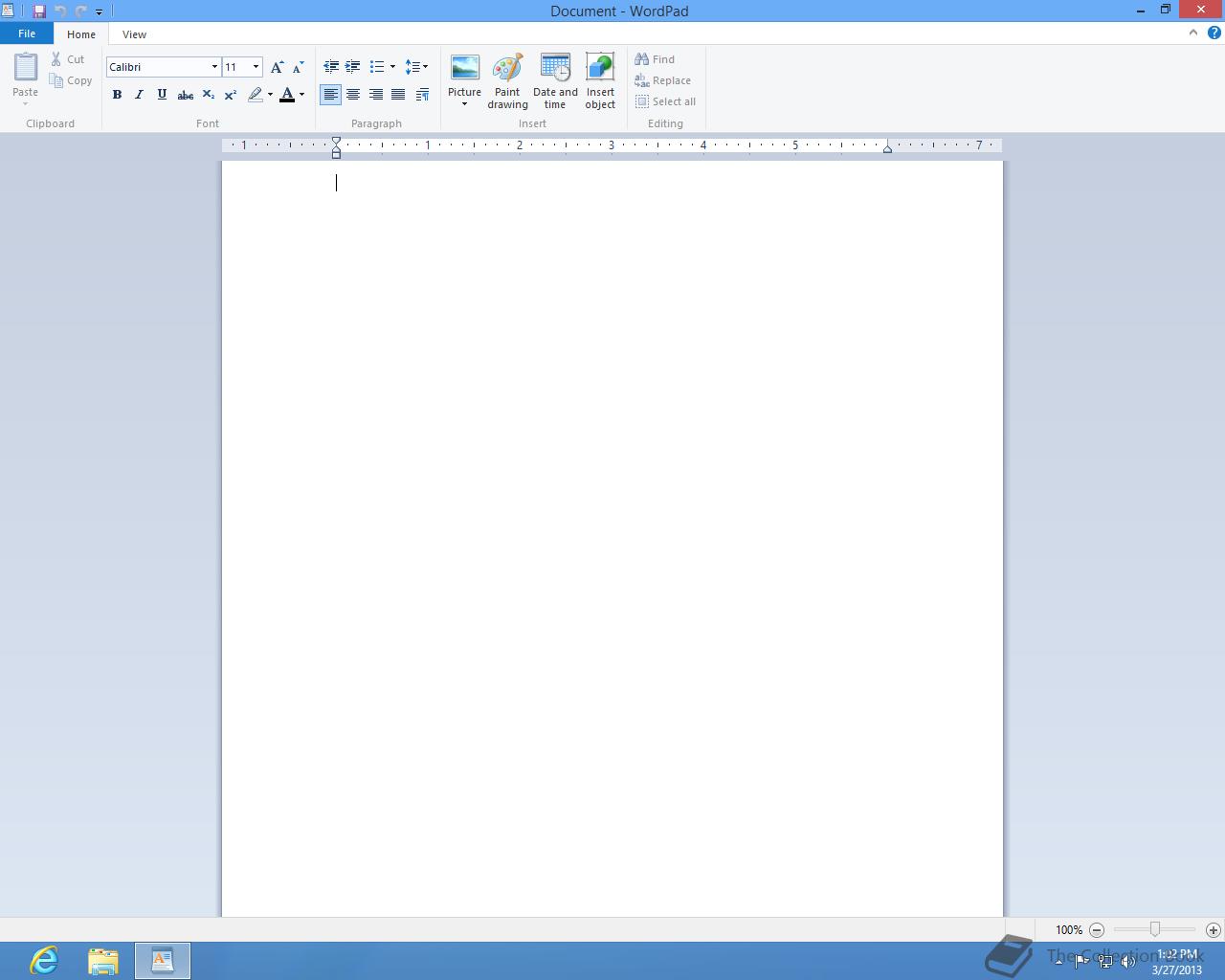
Task: Open the font size dropdown
Action: tap(255, 67)
